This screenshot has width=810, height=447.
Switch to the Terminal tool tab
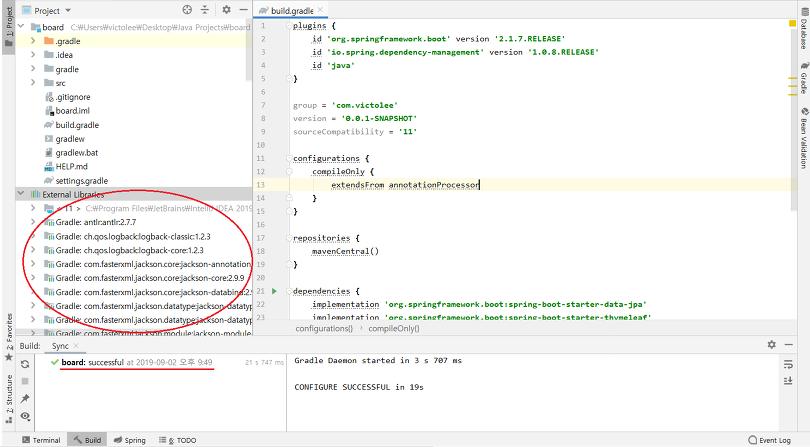tap(41, 440)
